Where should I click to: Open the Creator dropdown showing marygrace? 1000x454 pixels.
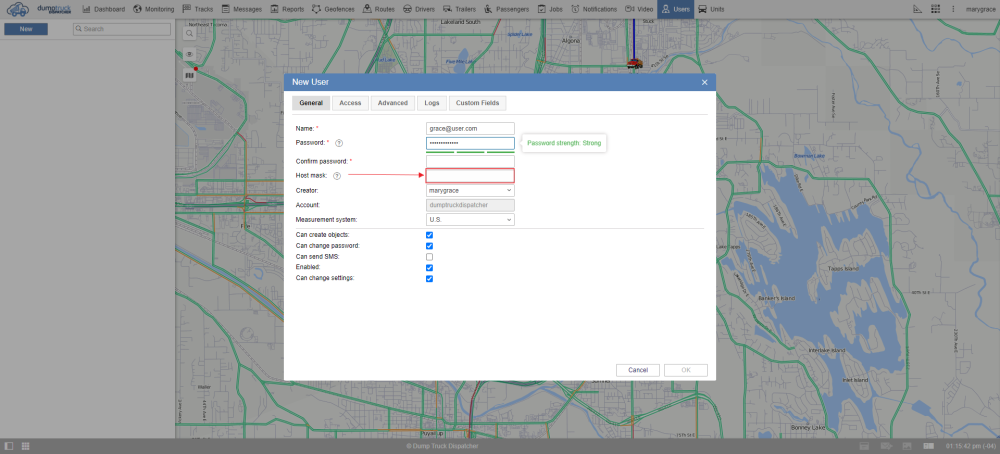coord(470,190)
